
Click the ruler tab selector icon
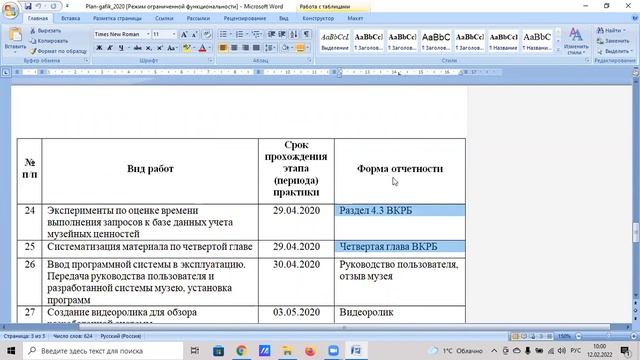(x=6, y=73)
